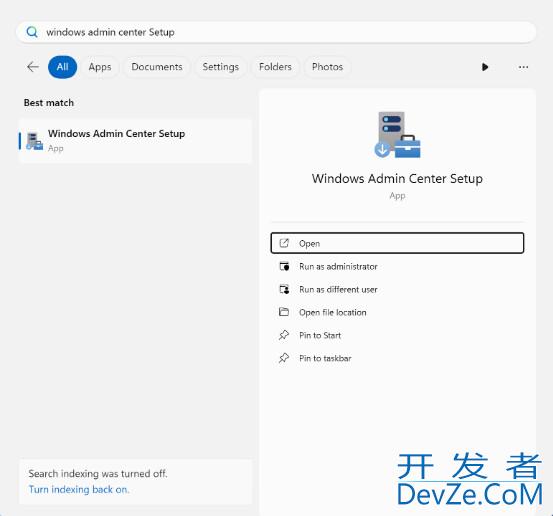Click the Open action icon
This screenshot has height=516, width=553.
tap(284, 243)
